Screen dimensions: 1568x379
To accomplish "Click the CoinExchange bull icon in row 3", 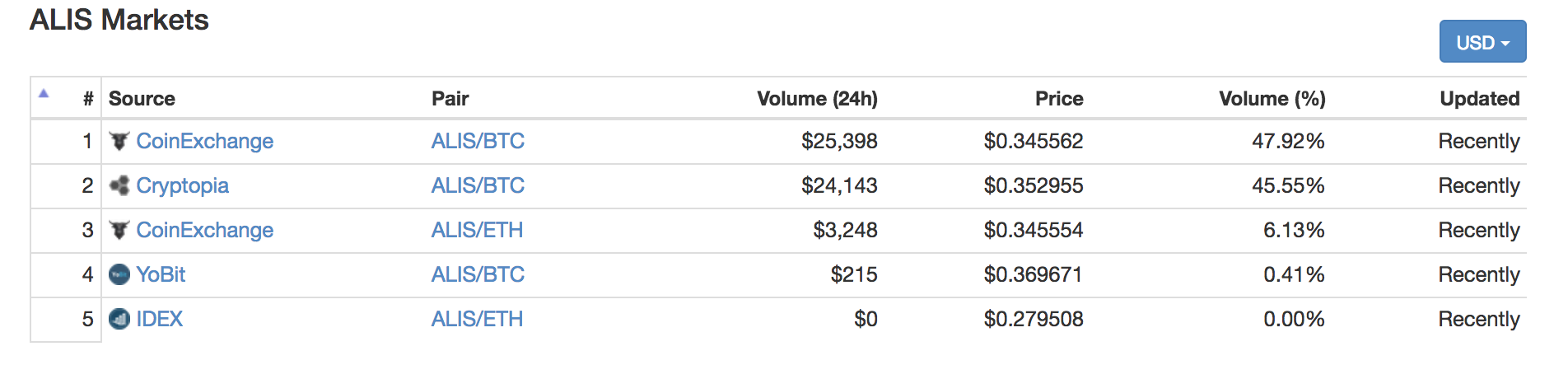I will tap(119, 230).
